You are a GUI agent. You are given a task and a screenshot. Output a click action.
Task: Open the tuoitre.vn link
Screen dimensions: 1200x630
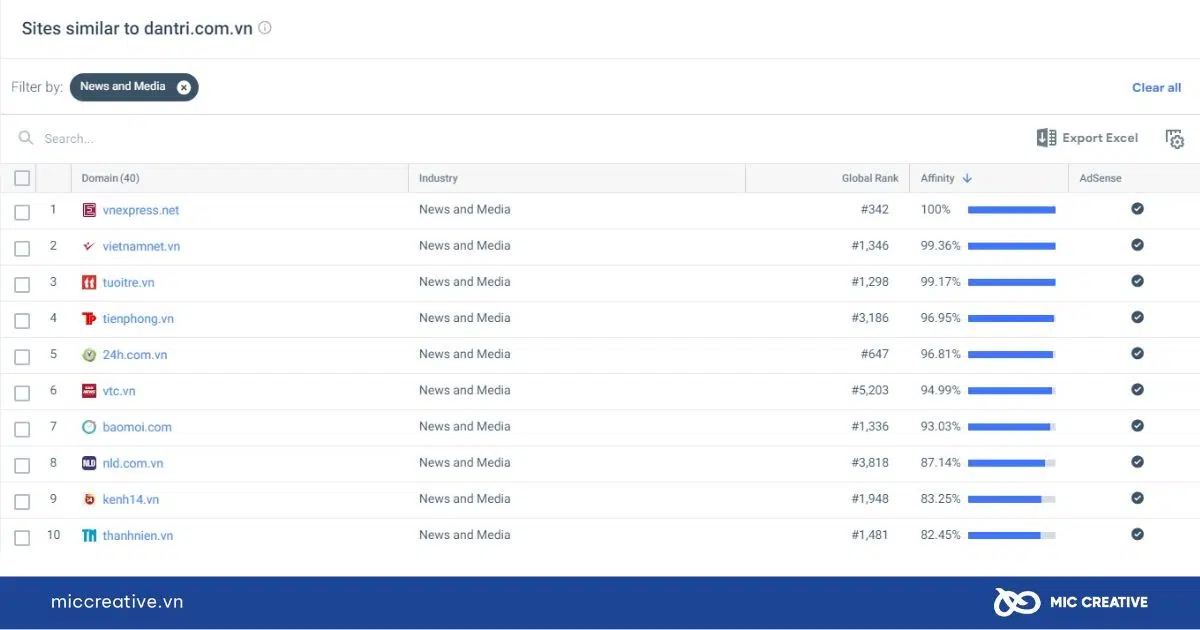[128, 282]
